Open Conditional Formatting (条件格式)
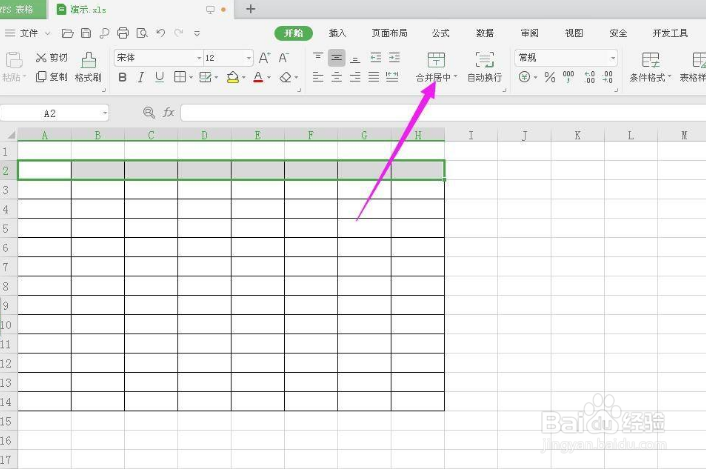Image resolution: width=706 pixels, height=469 pixels. [x=650, y=68]
